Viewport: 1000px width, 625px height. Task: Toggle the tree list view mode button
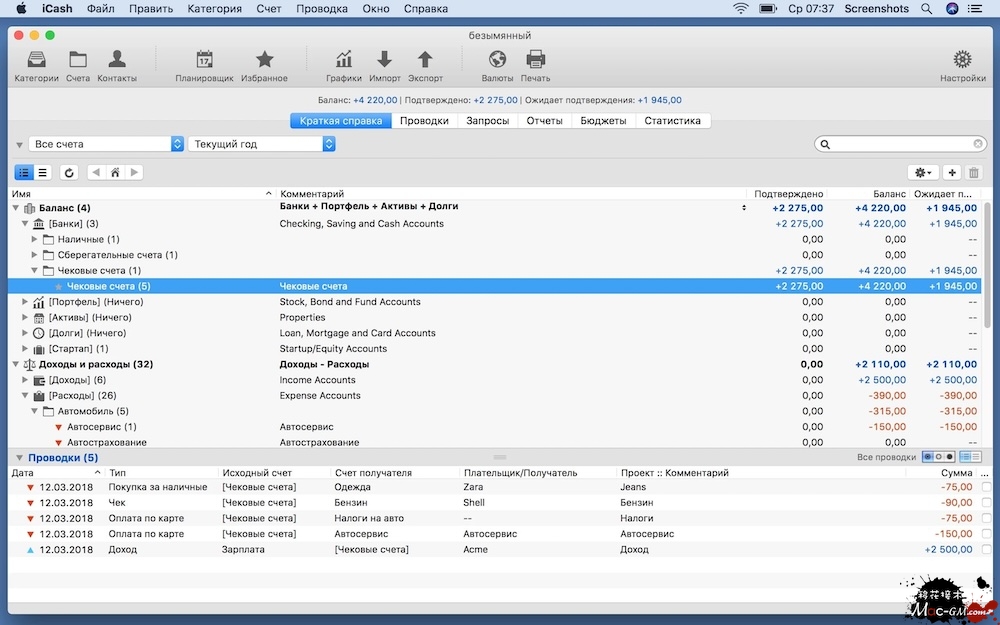click(25, 173)
